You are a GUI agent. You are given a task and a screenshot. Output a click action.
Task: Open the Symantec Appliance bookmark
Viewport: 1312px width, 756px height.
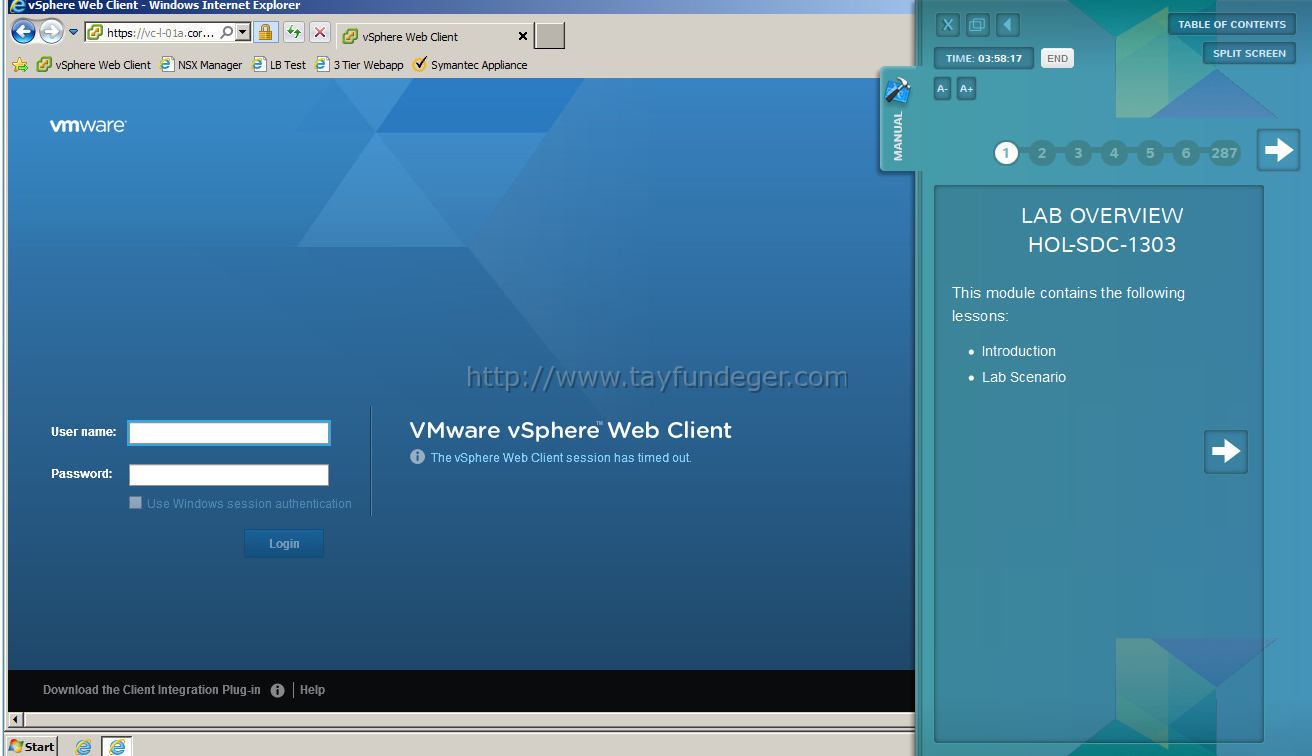coord(470,65)
